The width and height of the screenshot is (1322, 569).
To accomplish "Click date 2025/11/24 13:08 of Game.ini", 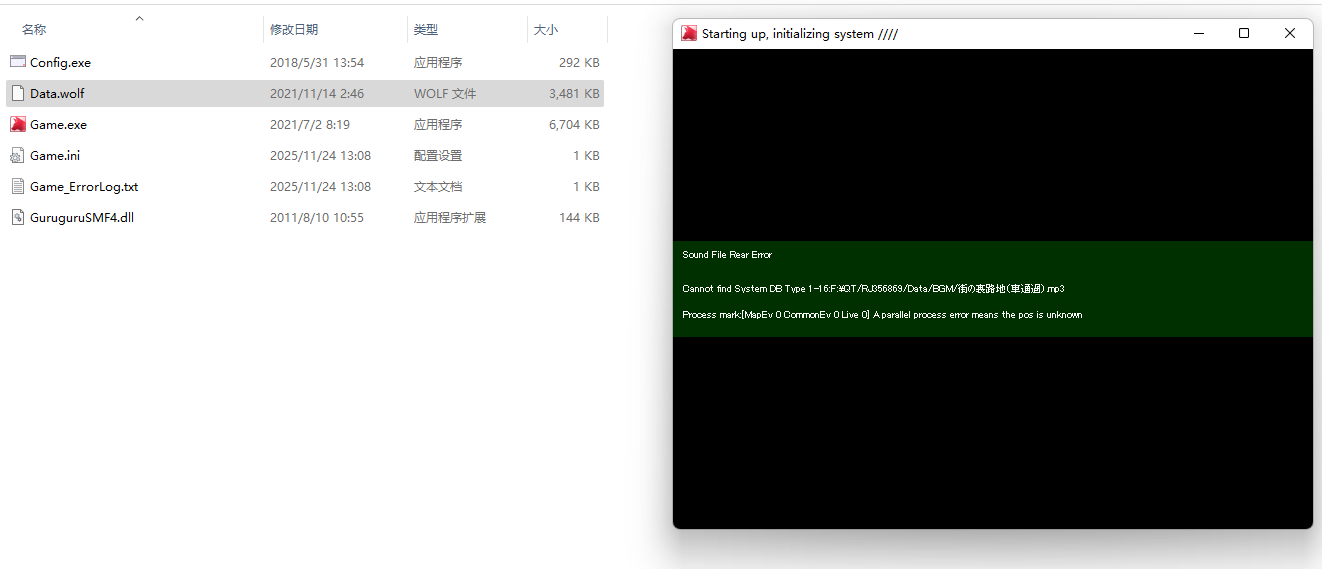I will point(320,155).
